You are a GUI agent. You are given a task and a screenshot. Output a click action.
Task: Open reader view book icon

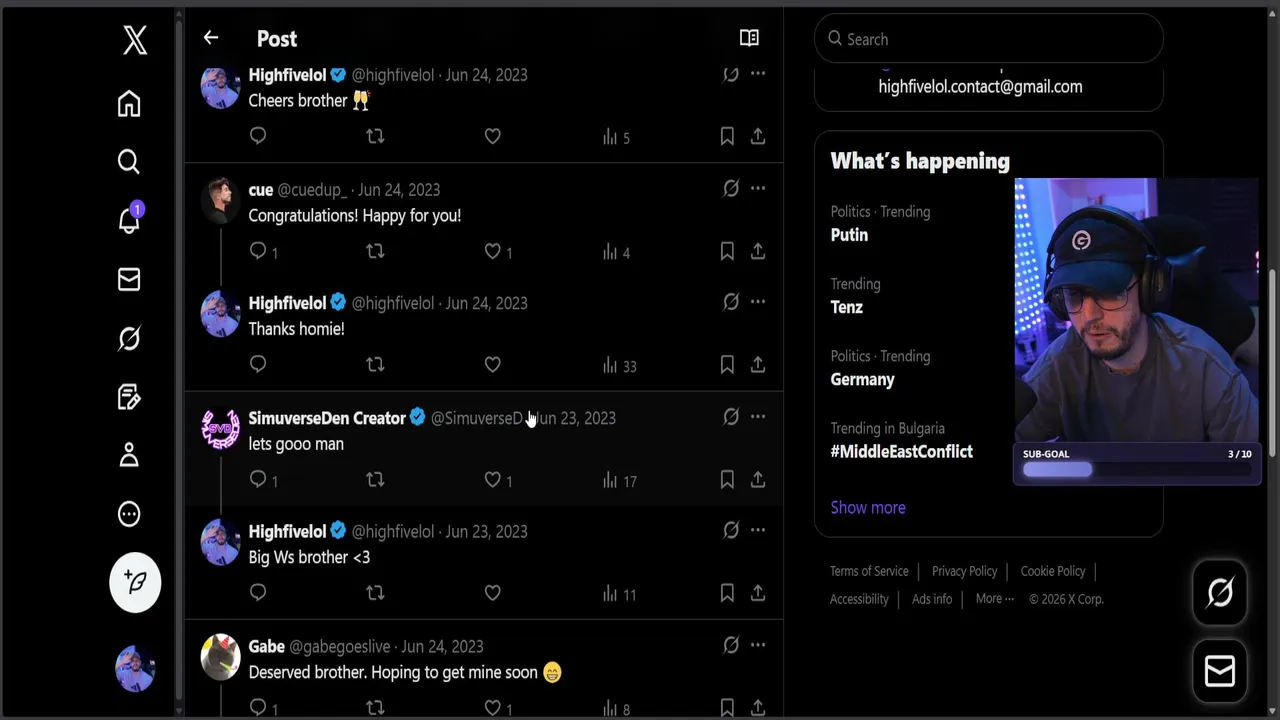point(749,38)
